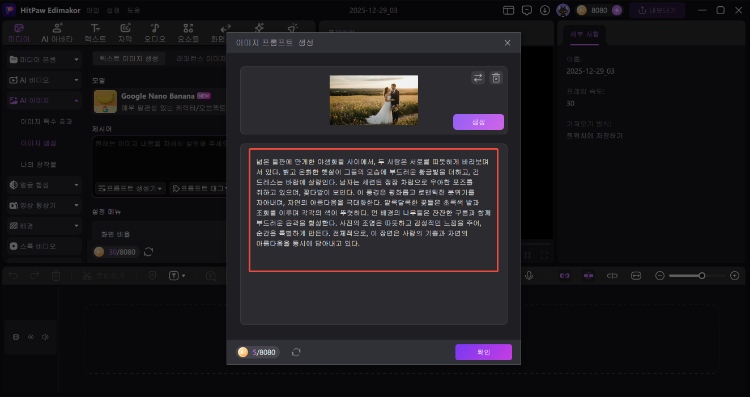Screen dimensions: 750x397
Task: Toggle the link clips icon
Action: (565, 276)
